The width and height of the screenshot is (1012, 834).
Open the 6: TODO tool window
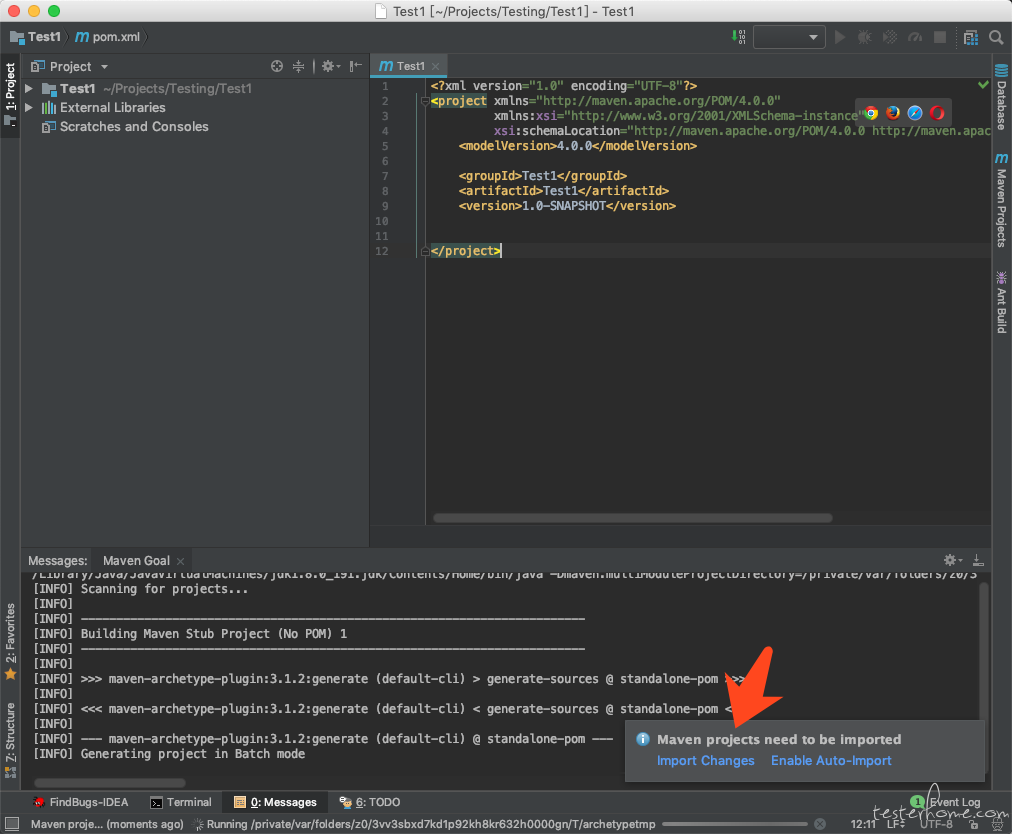click(370, 802)
